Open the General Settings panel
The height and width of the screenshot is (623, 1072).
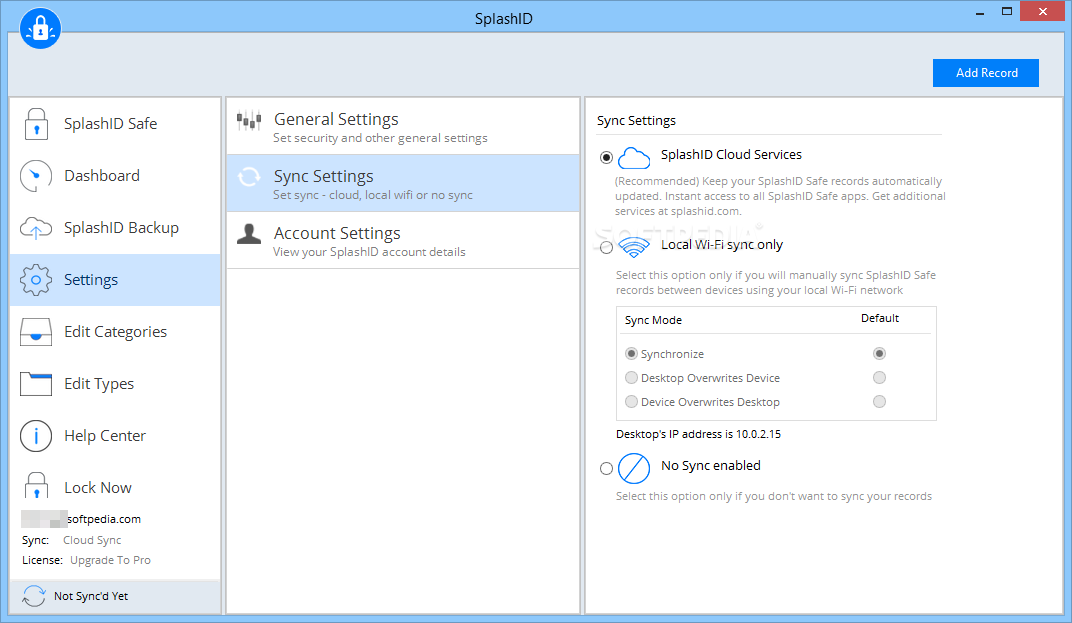[x=403, y=127]
